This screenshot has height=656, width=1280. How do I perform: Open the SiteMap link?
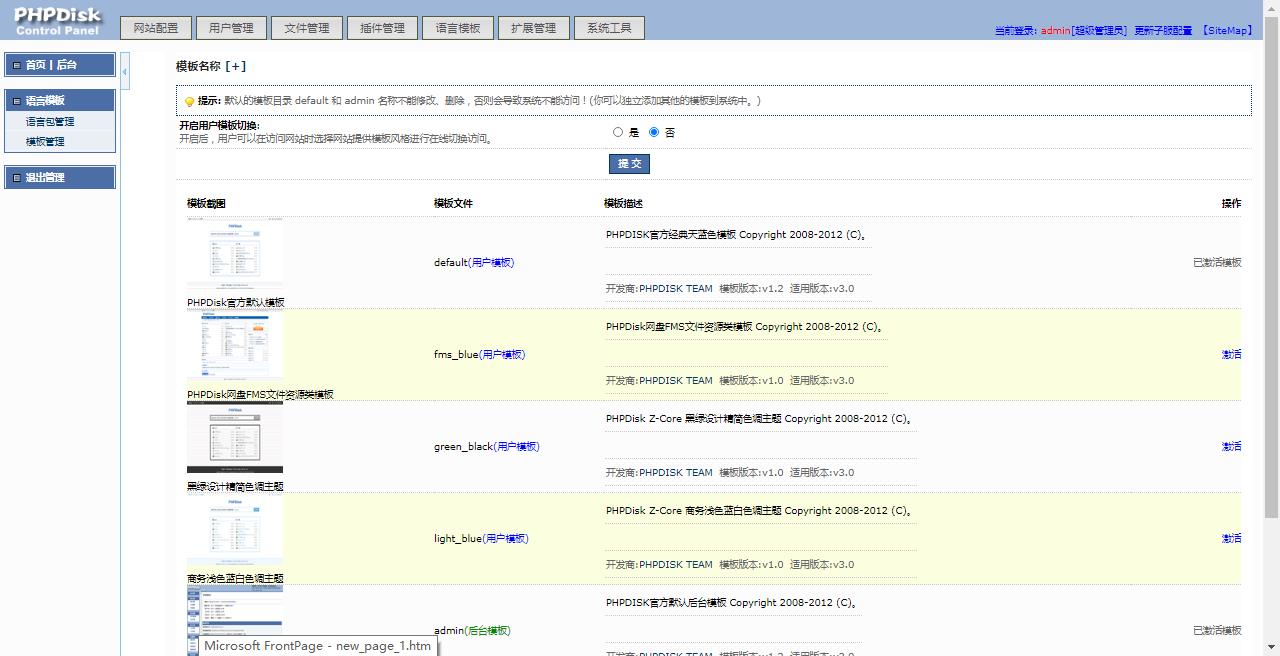point(1227,31)
